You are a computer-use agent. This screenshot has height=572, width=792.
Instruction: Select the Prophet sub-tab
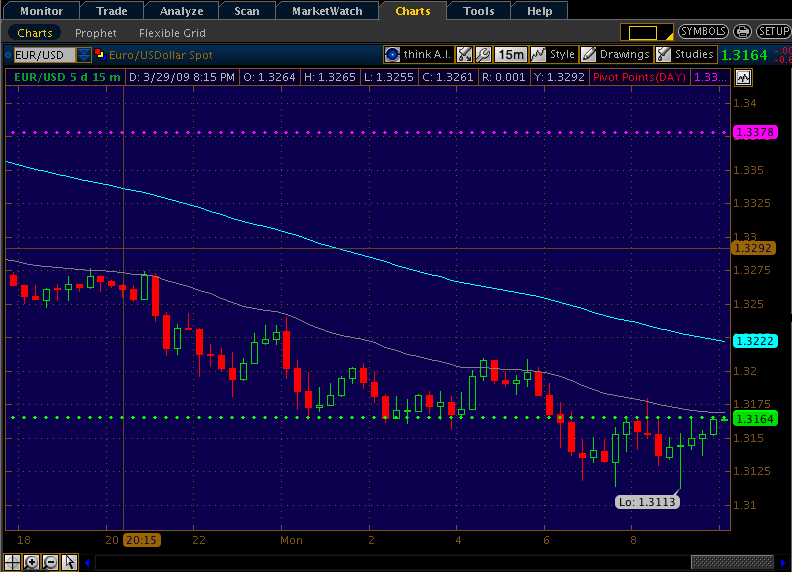click(x=96, y=33)
